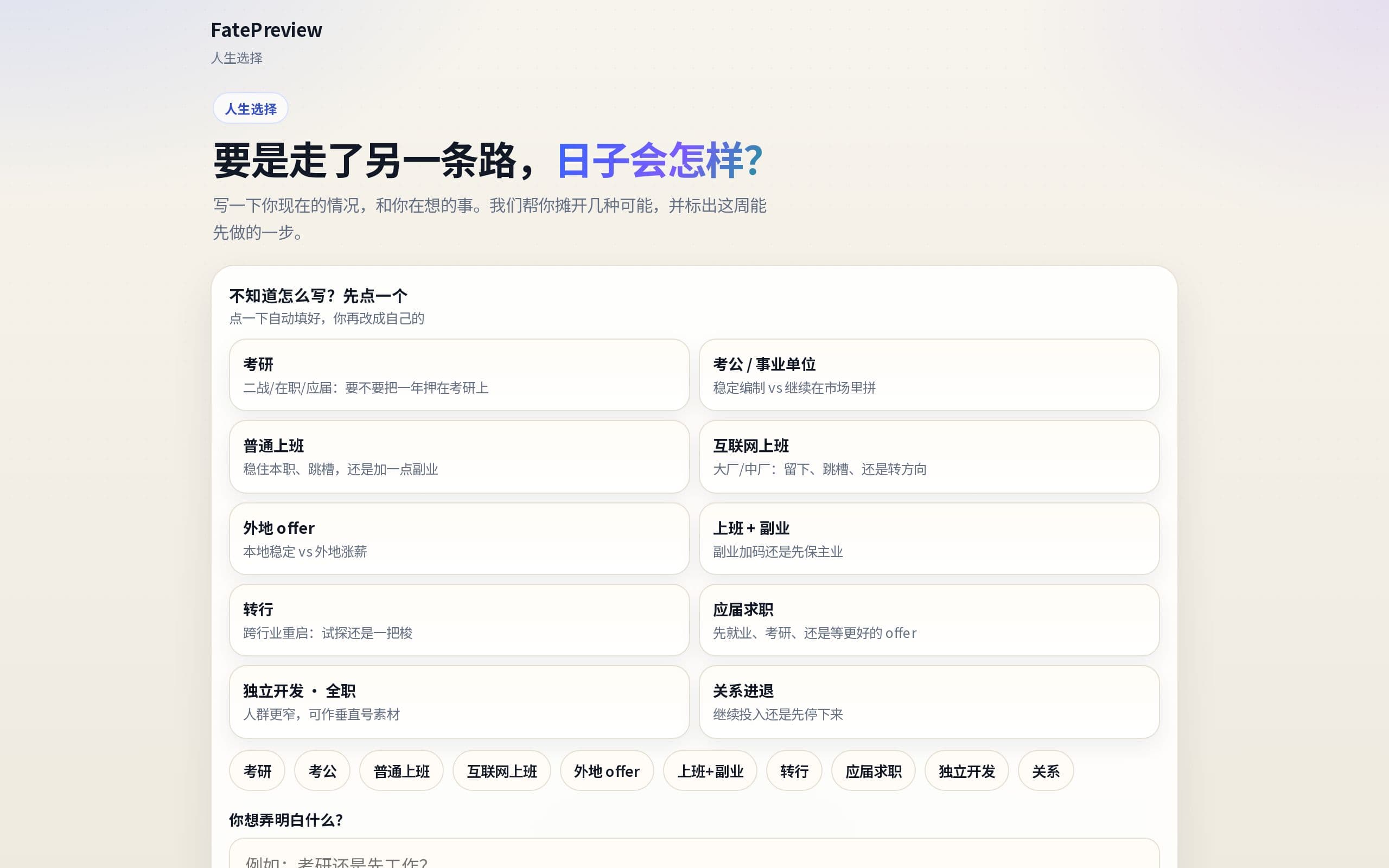
Task: Pick the 上班 + 副业 scenario card
Action: coord(929,539)
